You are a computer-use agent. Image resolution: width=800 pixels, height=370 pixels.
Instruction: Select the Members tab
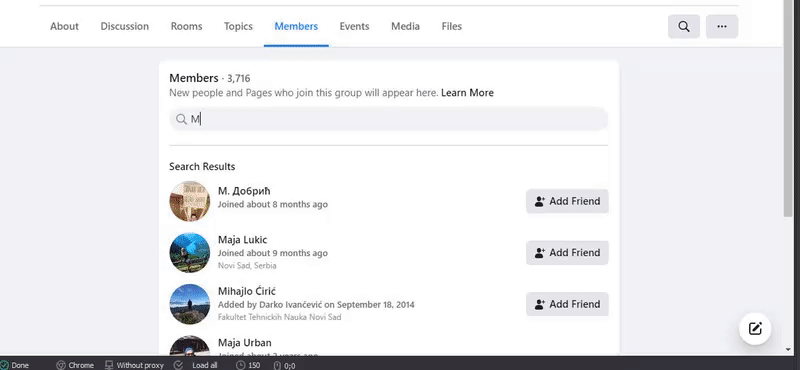[296, 27]
